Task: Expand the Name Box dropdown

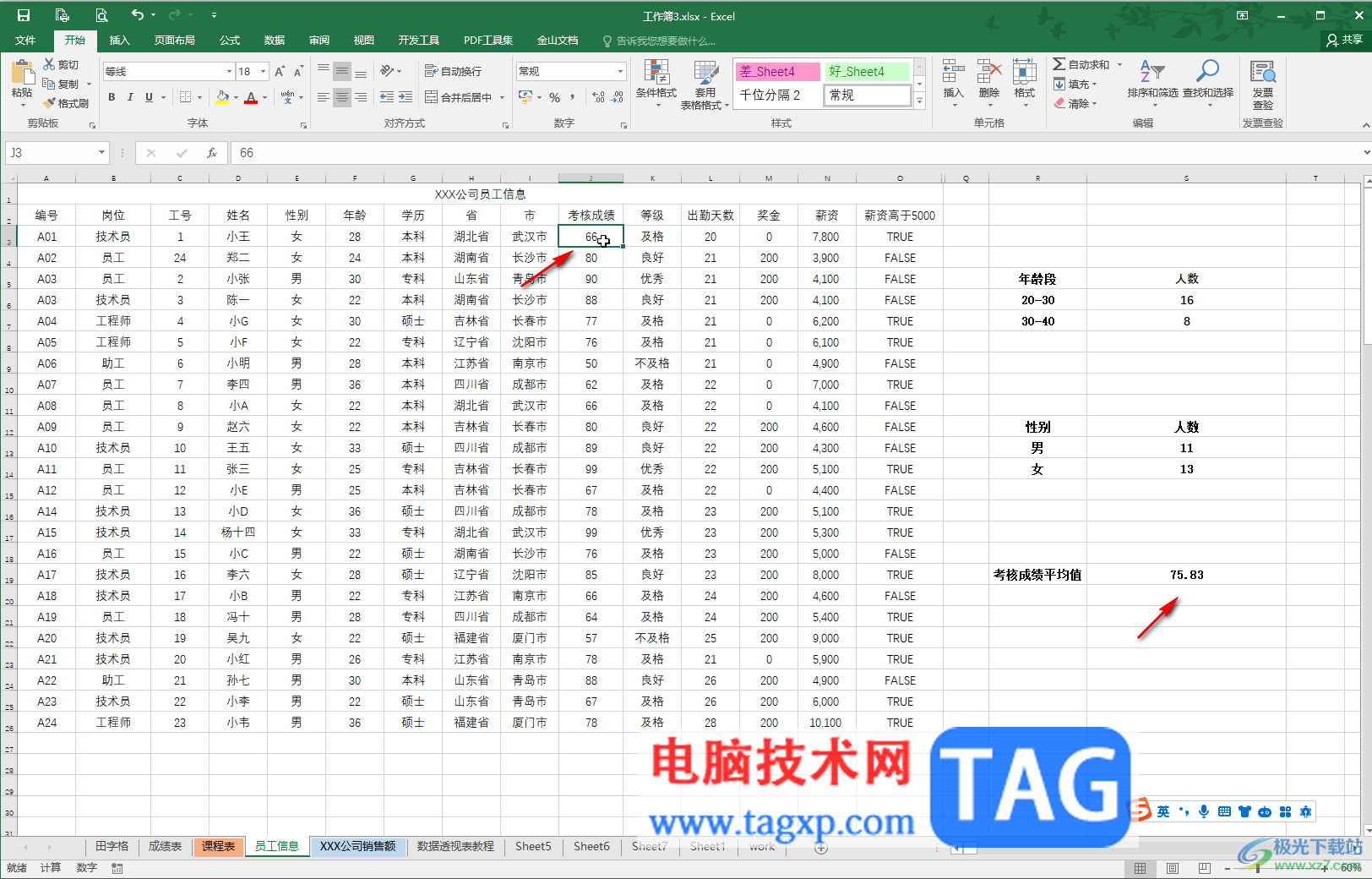Action: (x=102, y=153)
